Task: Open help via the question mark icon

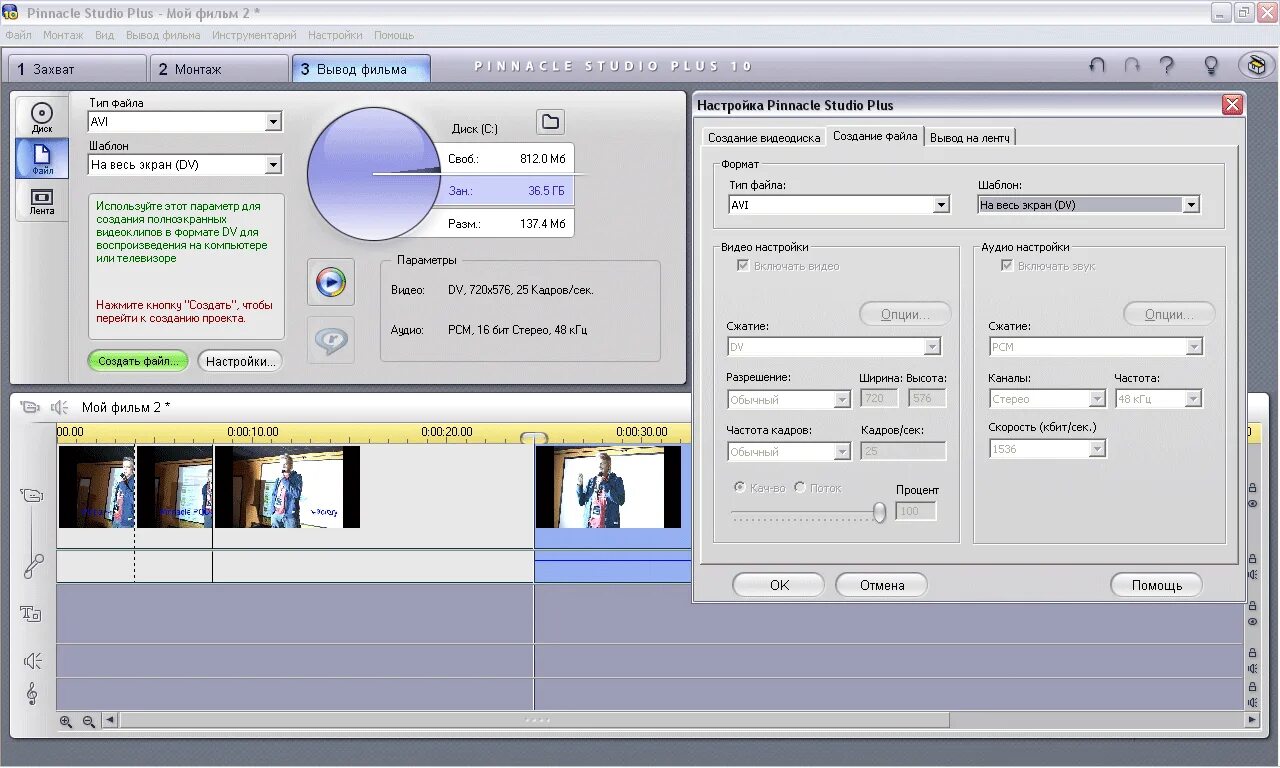Action: pos(1166,66)
